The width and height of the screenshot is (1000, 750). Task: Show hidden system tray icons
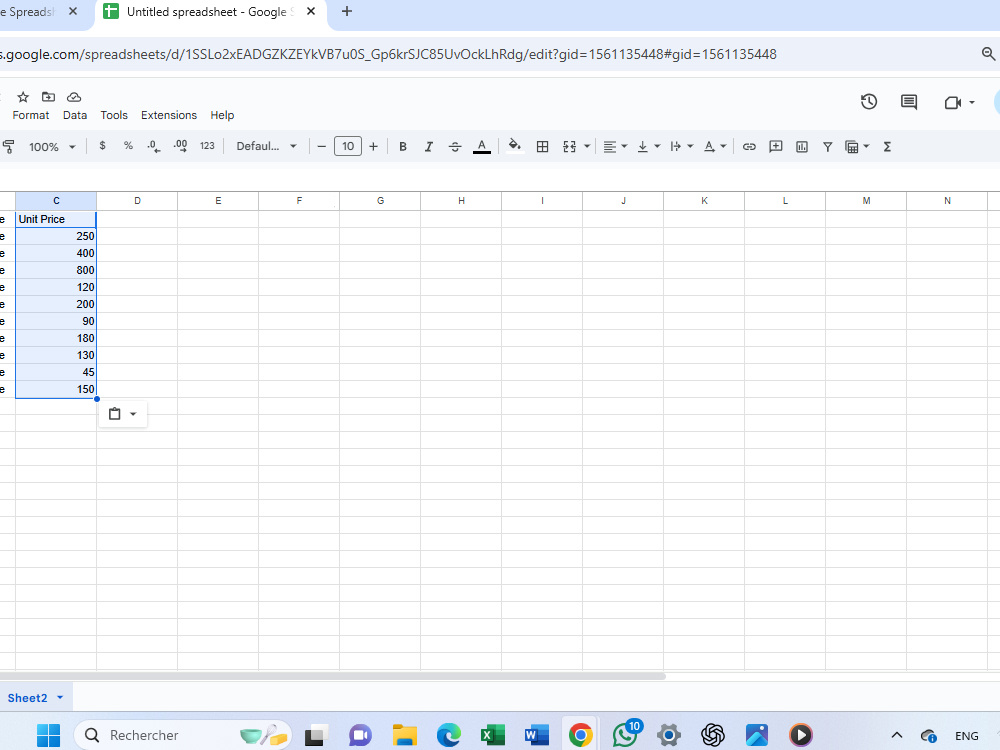pos(897,735)
